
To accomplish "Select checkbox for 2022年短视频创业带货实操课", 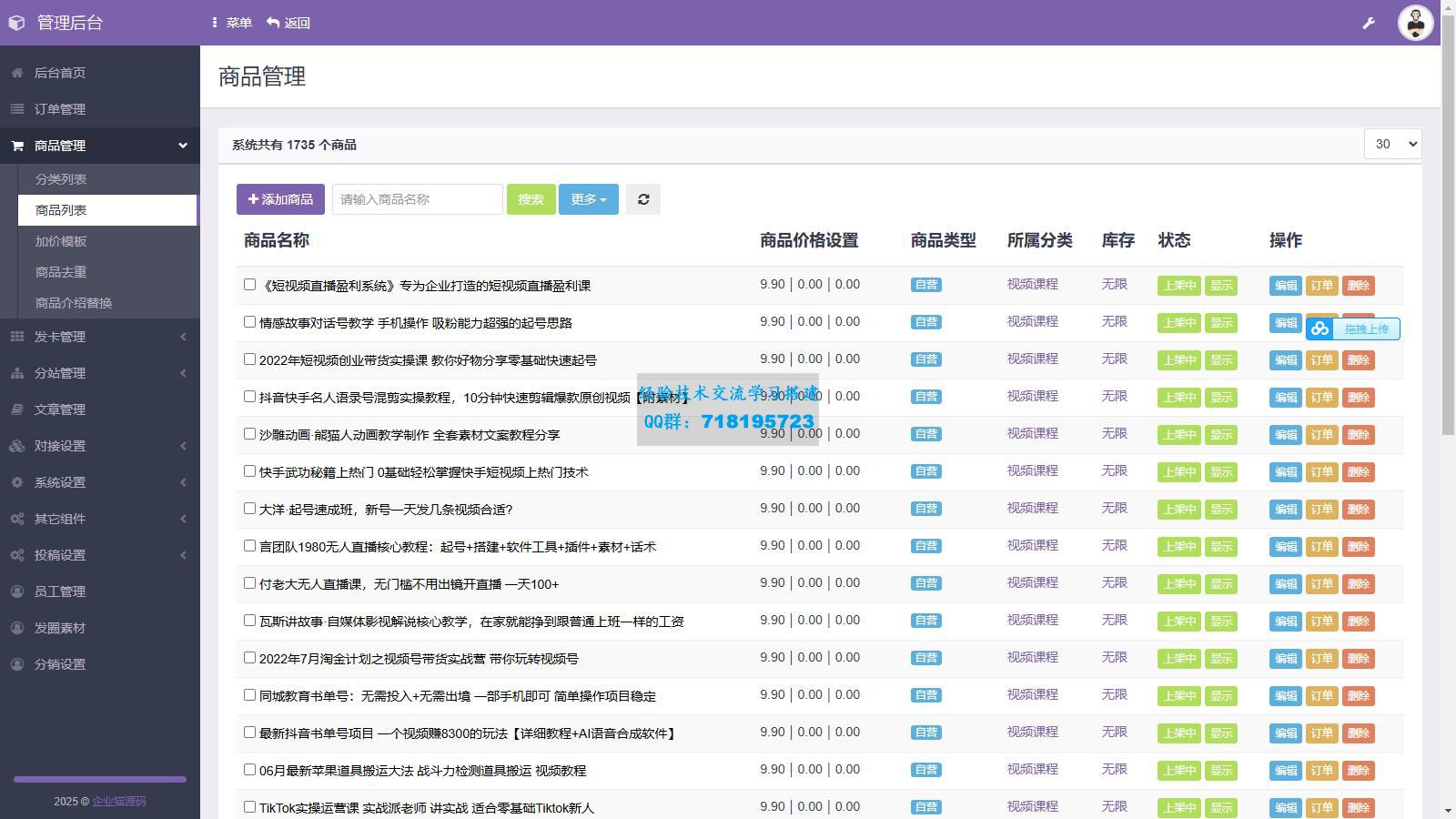I will (249, 359).
